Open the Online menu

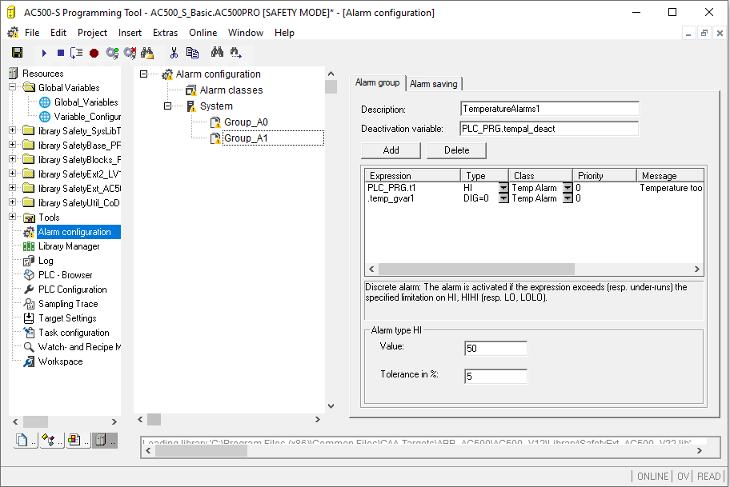(x=202, y=32)
